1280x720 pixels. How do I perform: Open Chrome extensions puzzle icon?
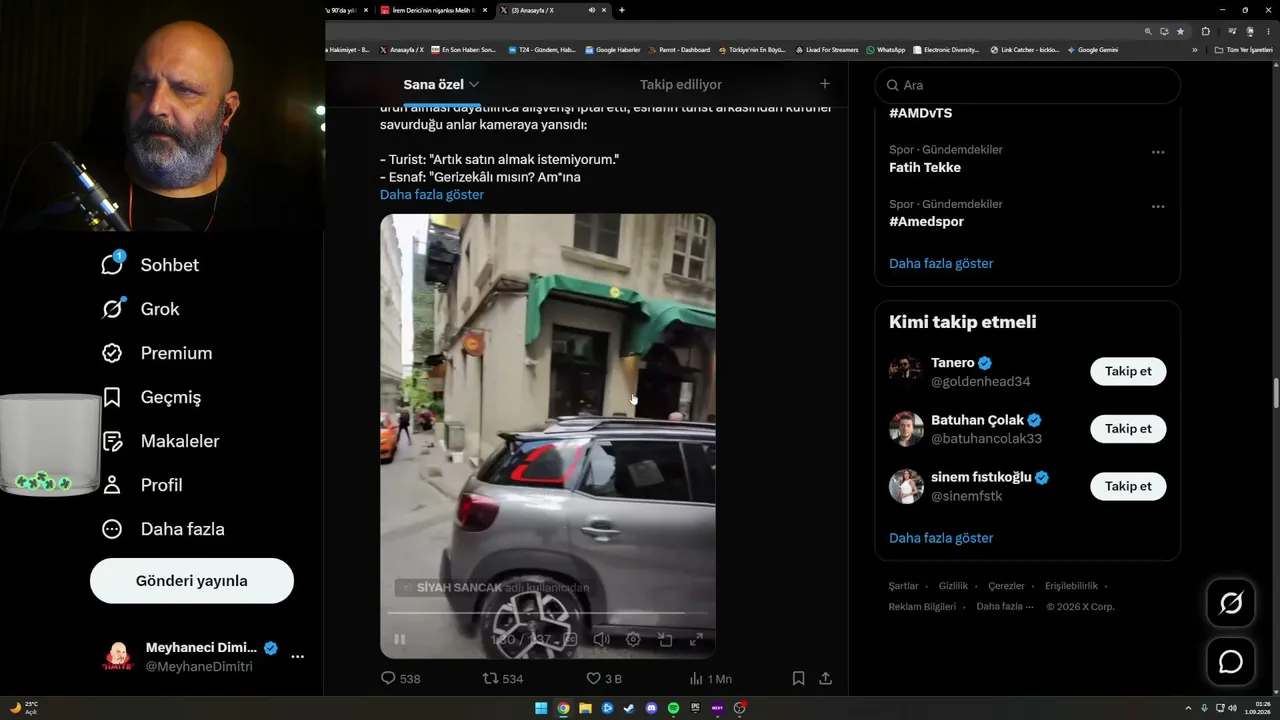(x=1205, y=31)
